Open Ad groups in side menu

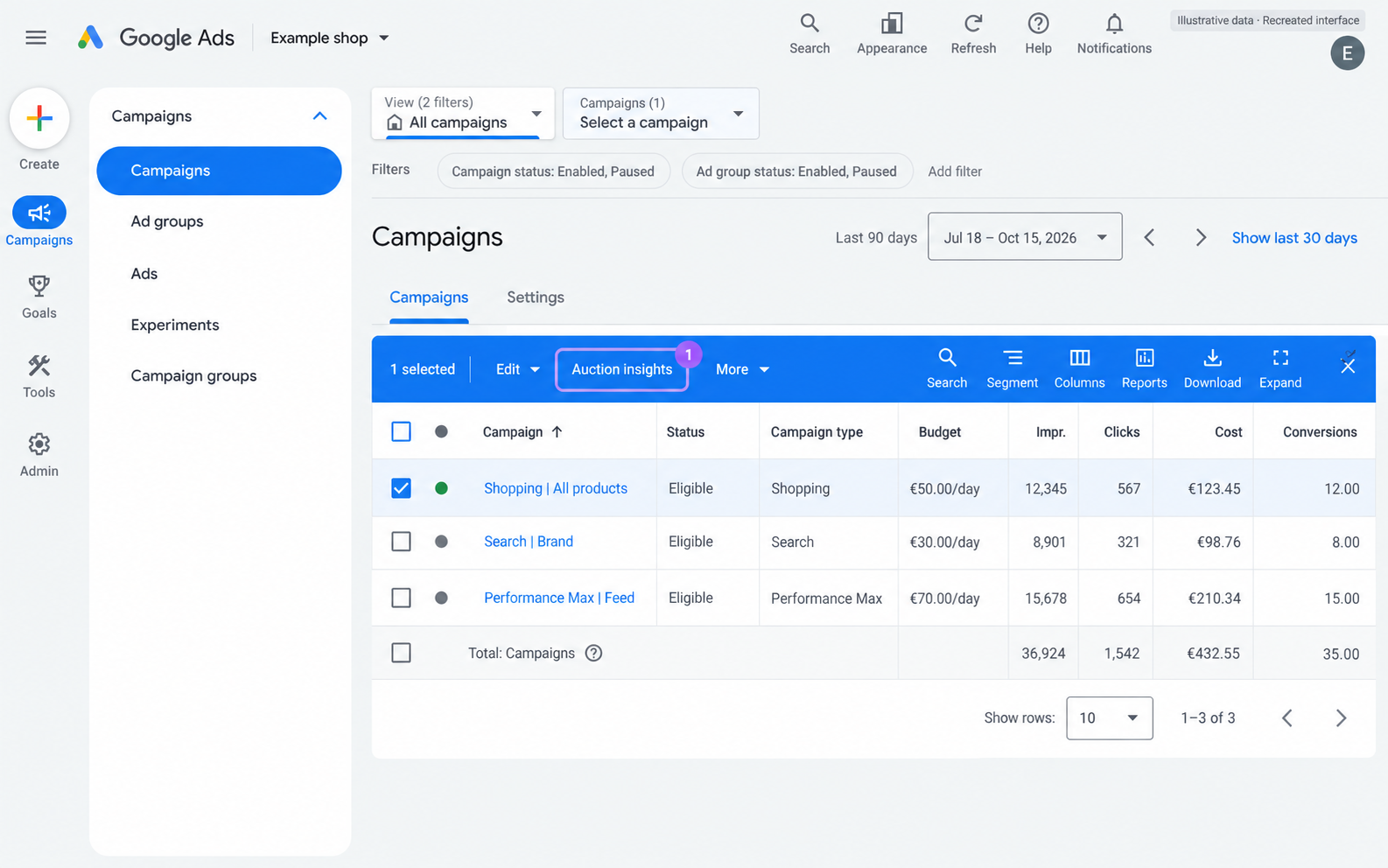coord(167,221)
